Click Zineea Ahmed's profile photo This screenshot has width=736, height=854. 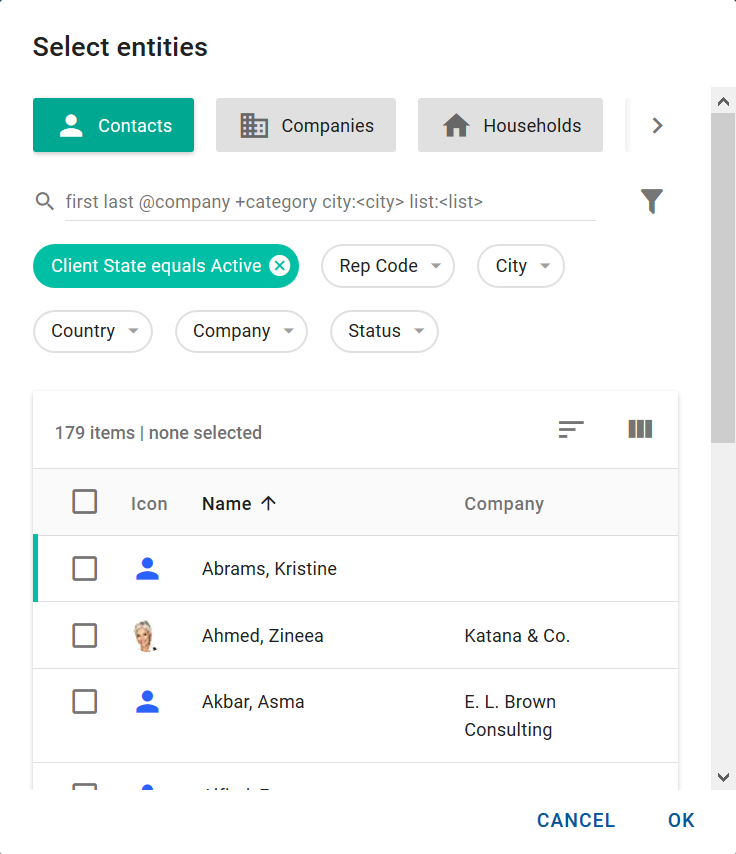(147, 635)
